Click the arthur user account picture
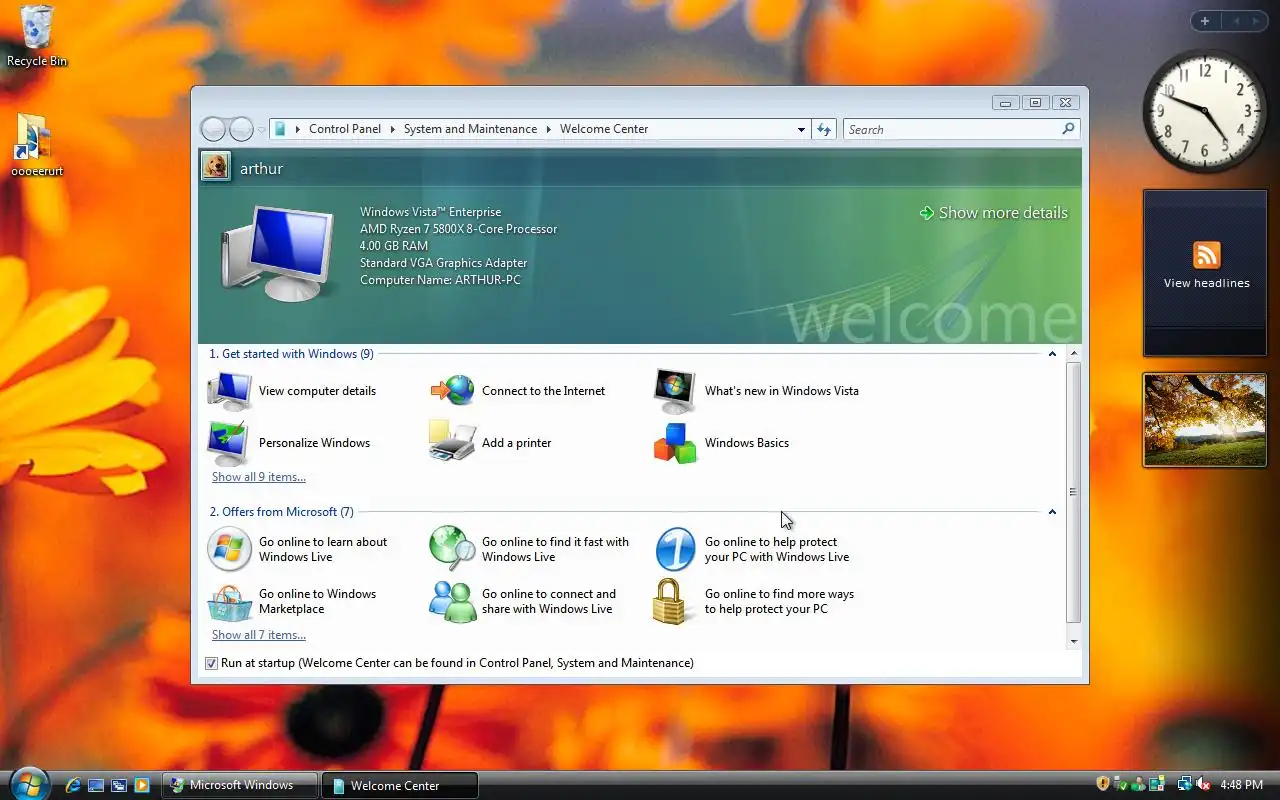The width and height of the screenshot is (1280, 800). [x=215, y=167]
